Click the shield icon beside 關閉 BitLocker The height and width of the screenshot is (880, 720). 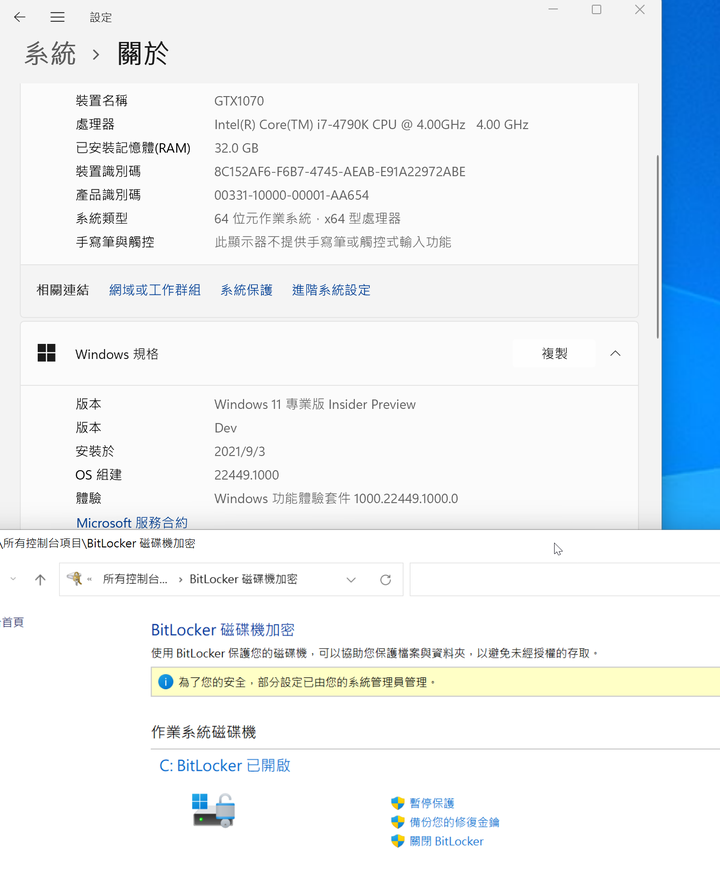398,841
